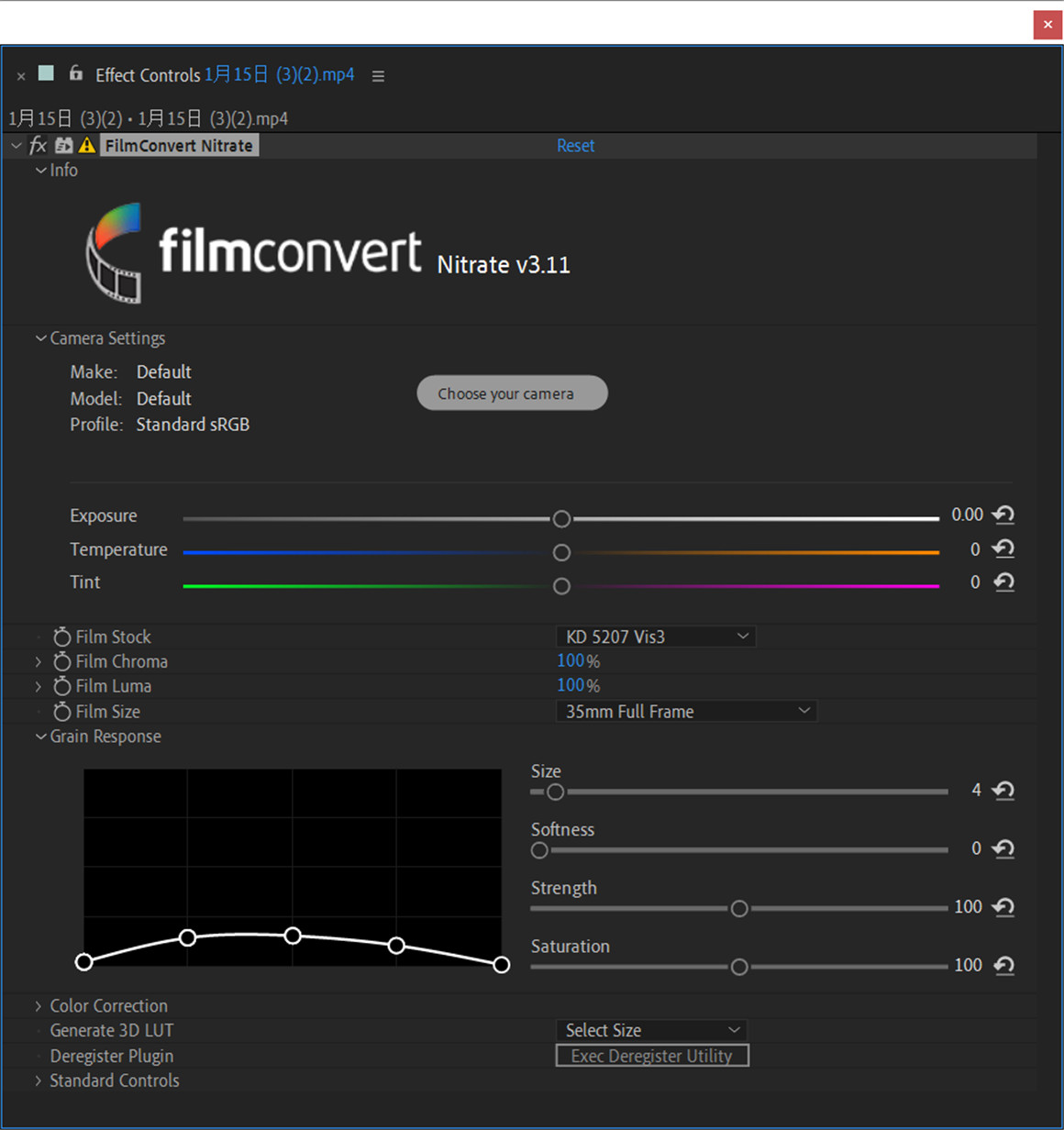The height and width of the screenshot is (1130, 1064).
Task: Open the 35mm Full Frame film size dropdown
Action: (x=686, y=711)
